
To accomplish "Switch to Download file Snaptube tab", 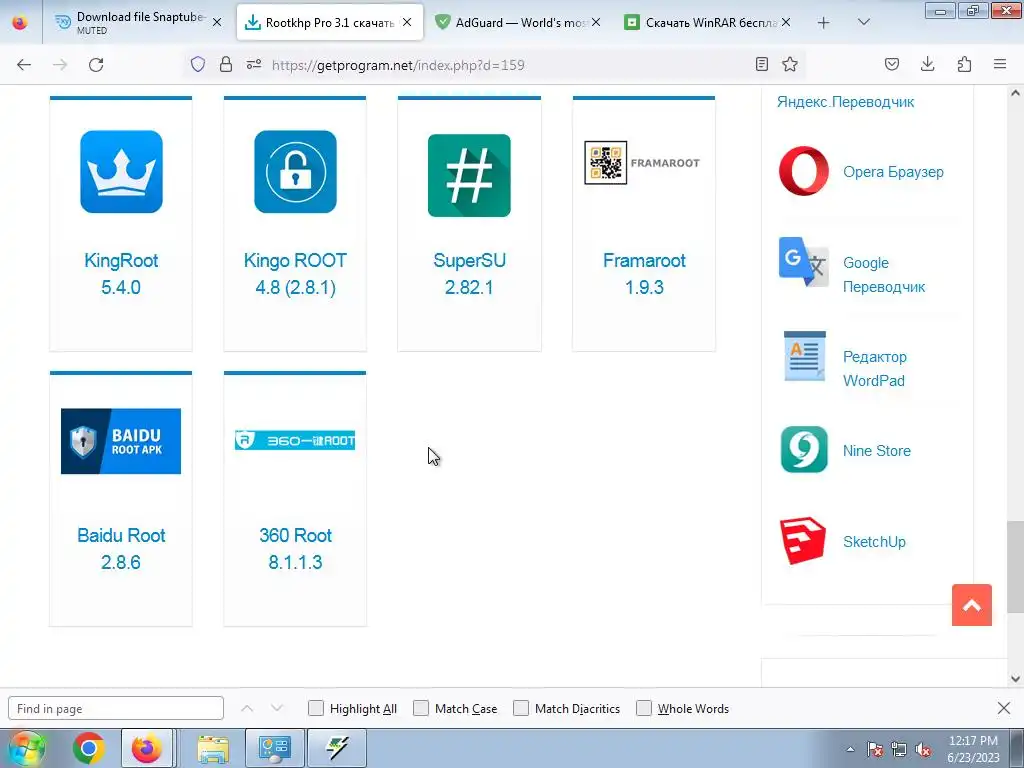I will click(x=138, y=22).
